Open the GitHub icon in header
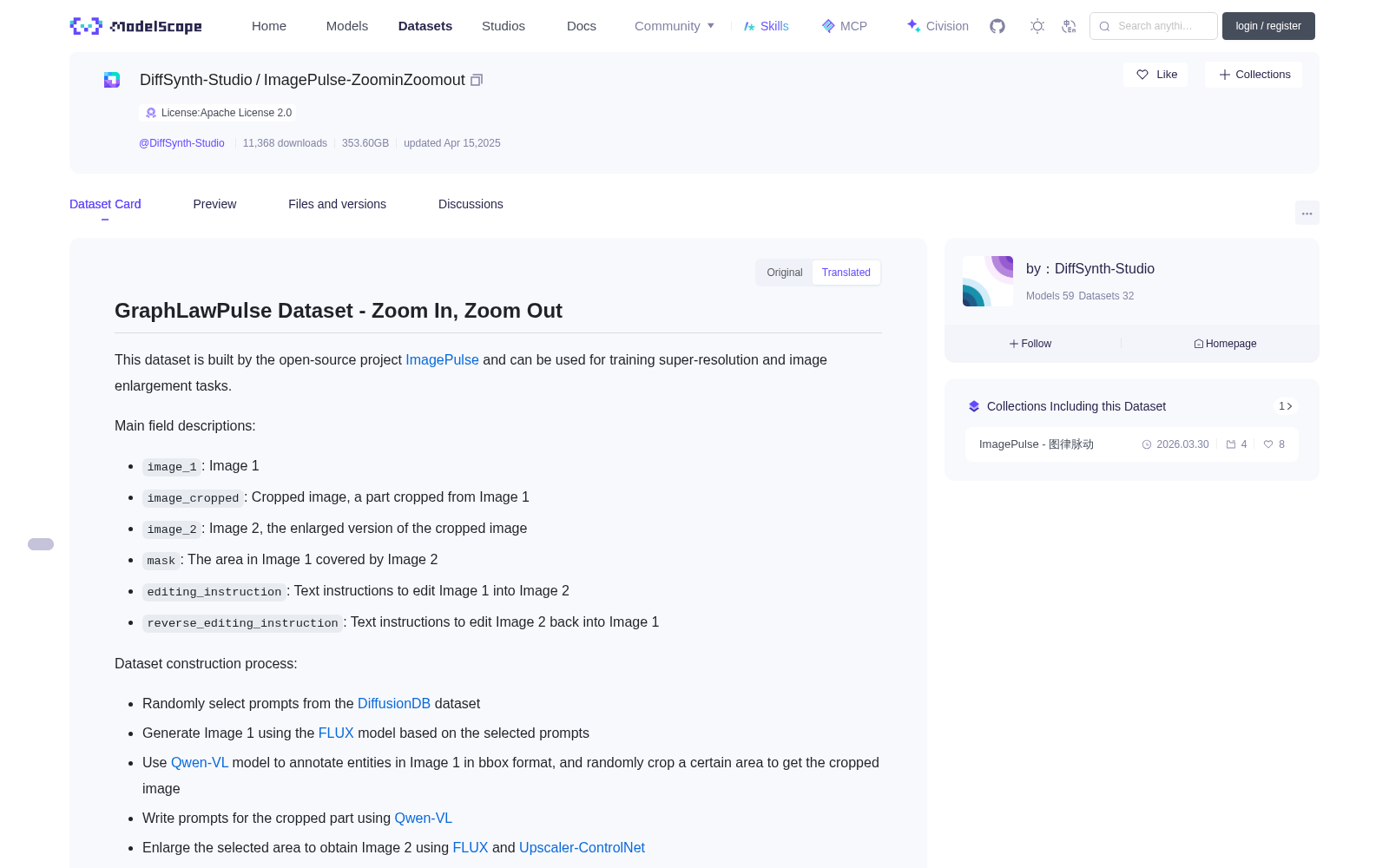This screenshot has height=868, width=1389. 997,26
